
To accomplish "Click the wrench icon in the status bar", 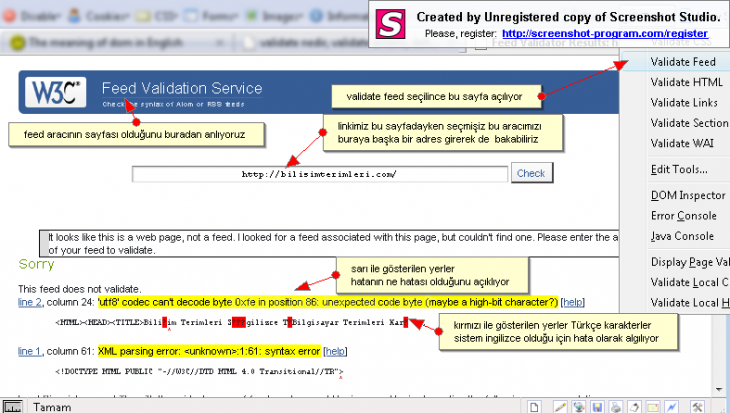I will tap(699, 406).
